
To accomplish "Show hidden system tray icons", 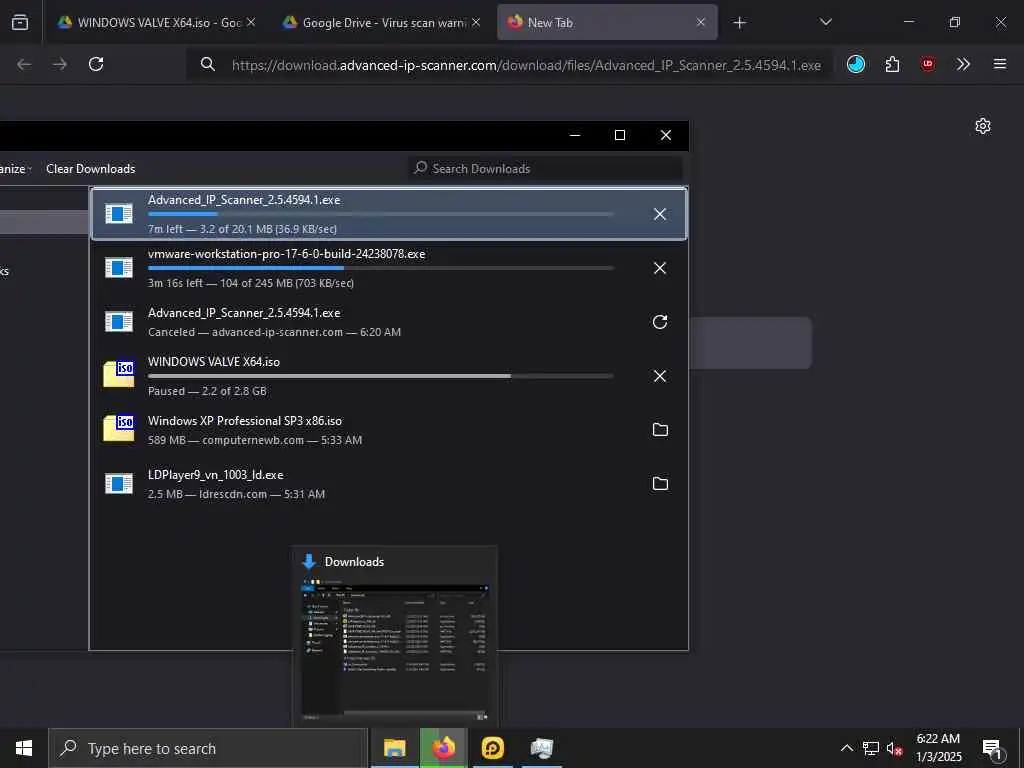I will coord(846,748).
